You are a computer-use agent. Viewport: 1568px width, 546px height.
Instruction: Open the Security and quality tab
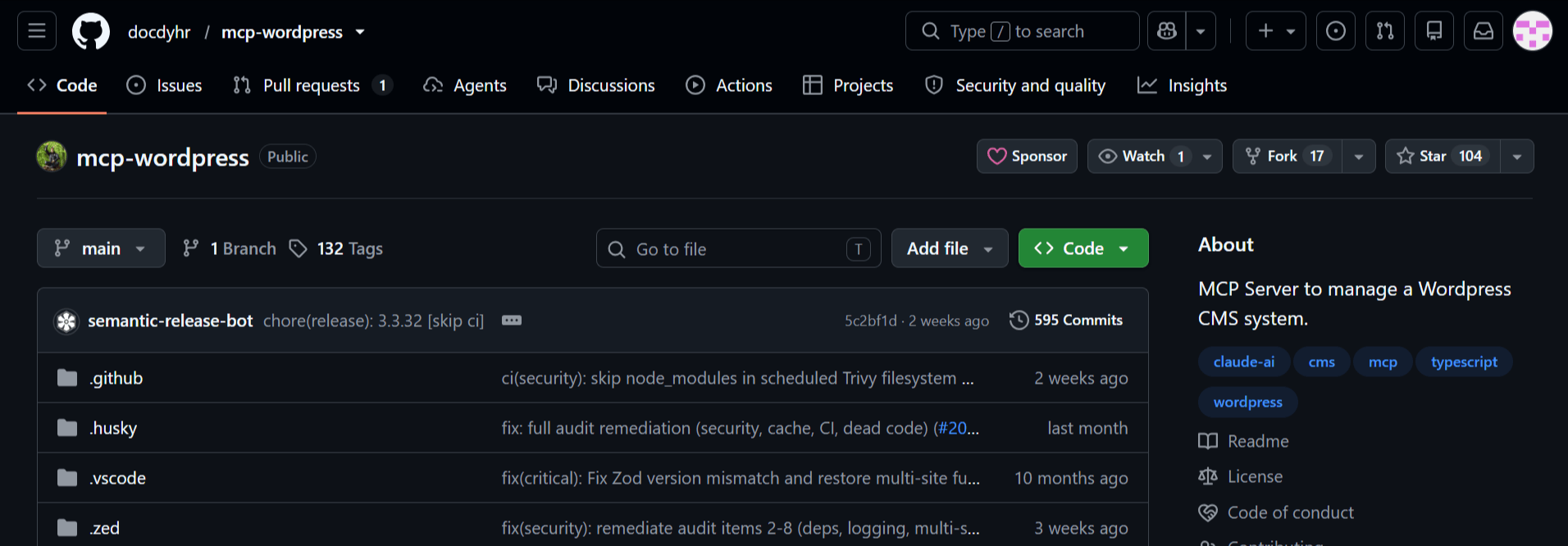[x=1015, y=85]
